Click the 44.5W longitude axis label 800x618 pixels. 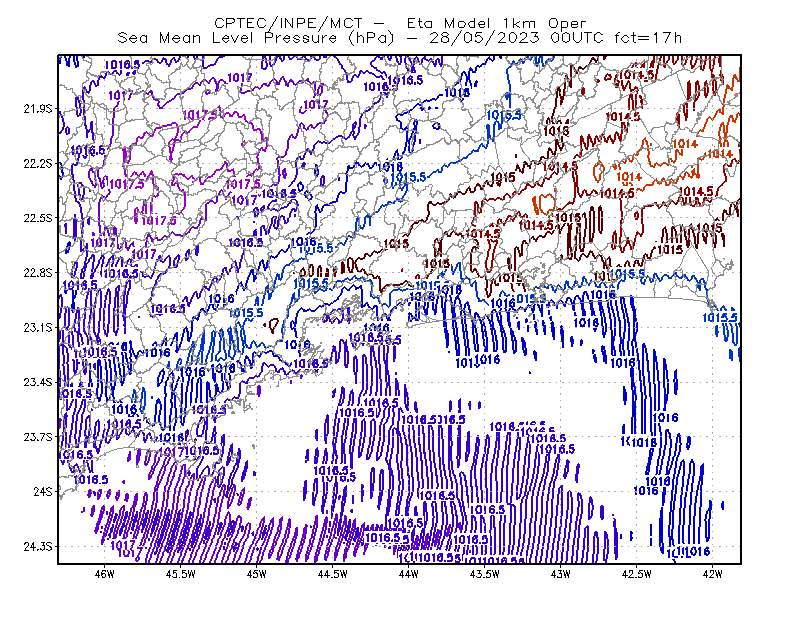(333, 574)
